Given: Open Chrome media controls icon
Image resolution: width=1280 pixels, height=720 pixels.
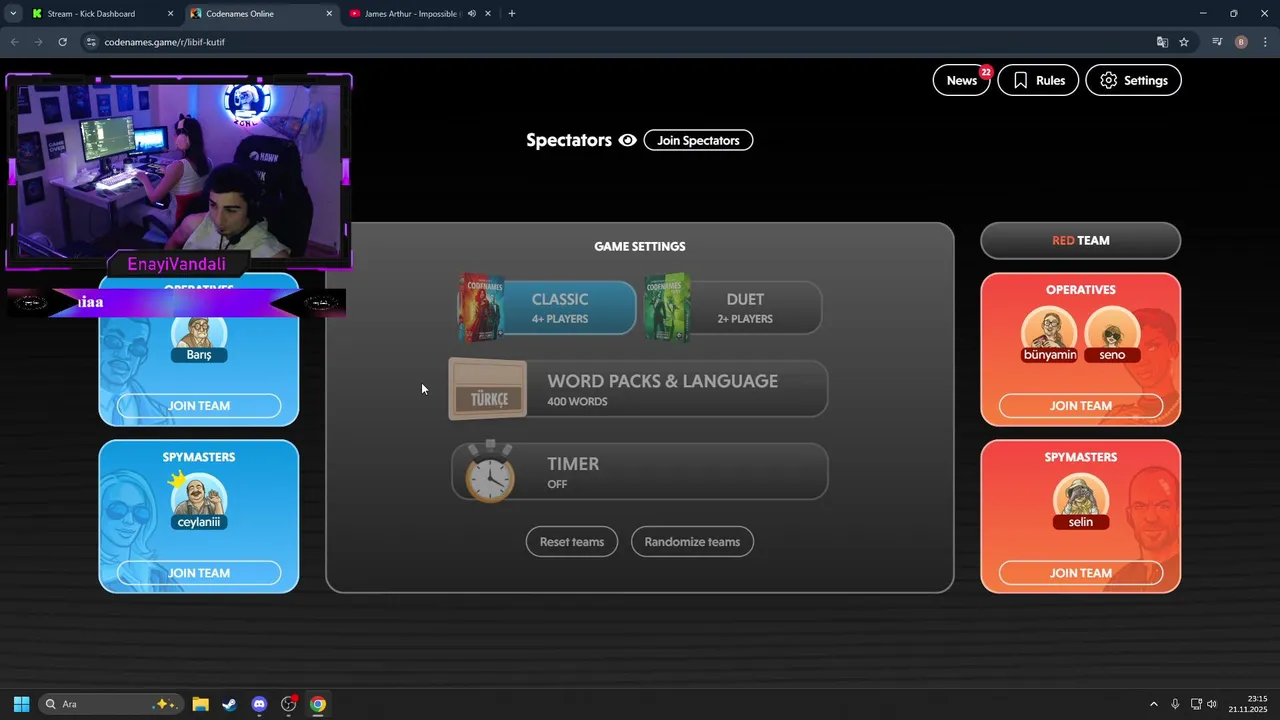Looking at the screenshot, I should pos(1217,42).
